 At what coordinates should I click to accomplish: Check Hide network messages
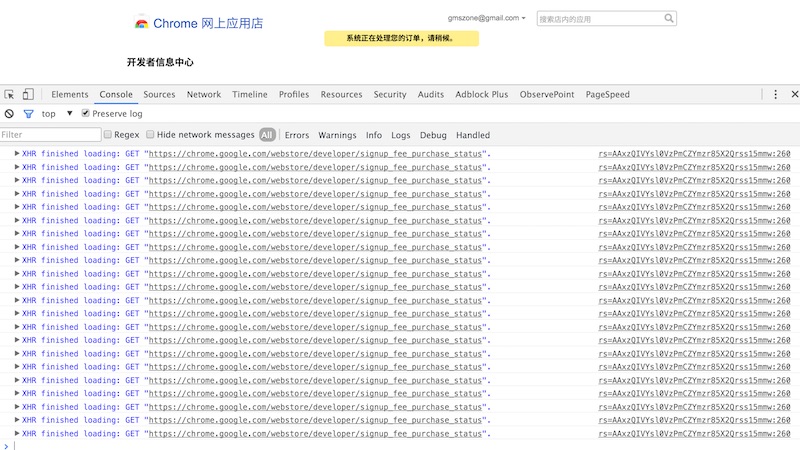coord(151,135)
